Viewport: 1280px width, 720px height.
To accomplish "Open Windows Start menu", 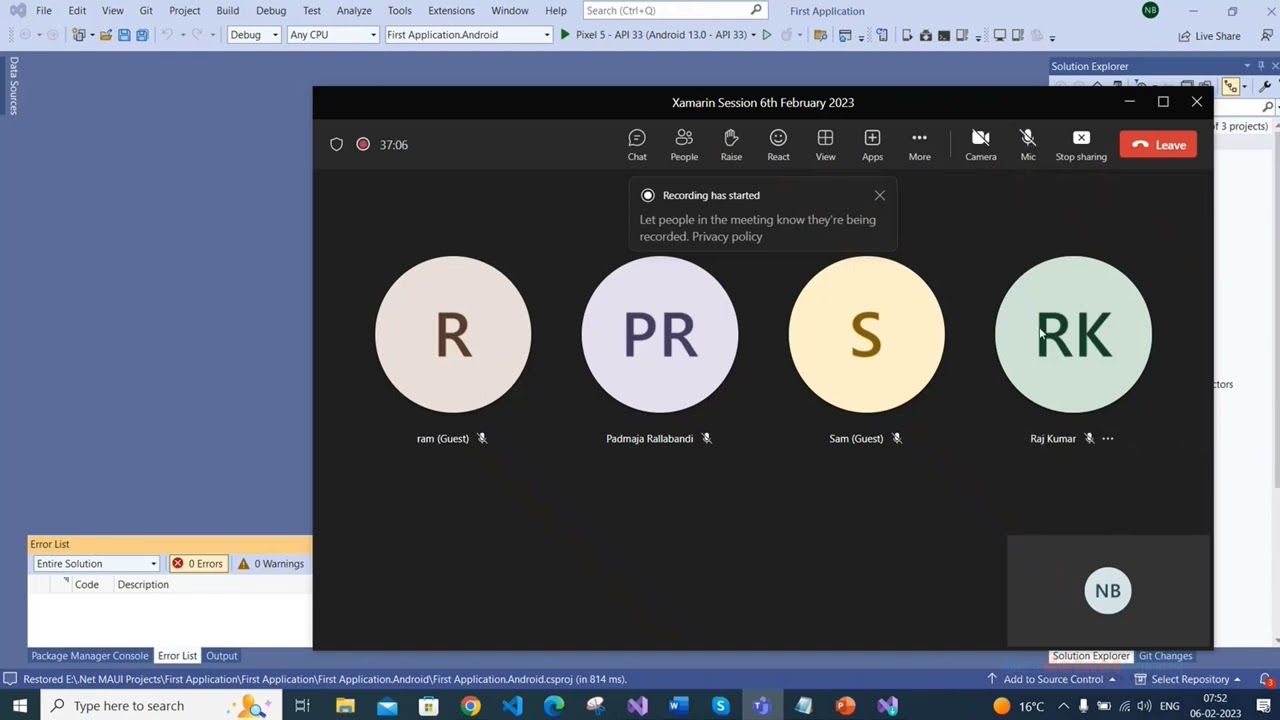I will (20, 706).
